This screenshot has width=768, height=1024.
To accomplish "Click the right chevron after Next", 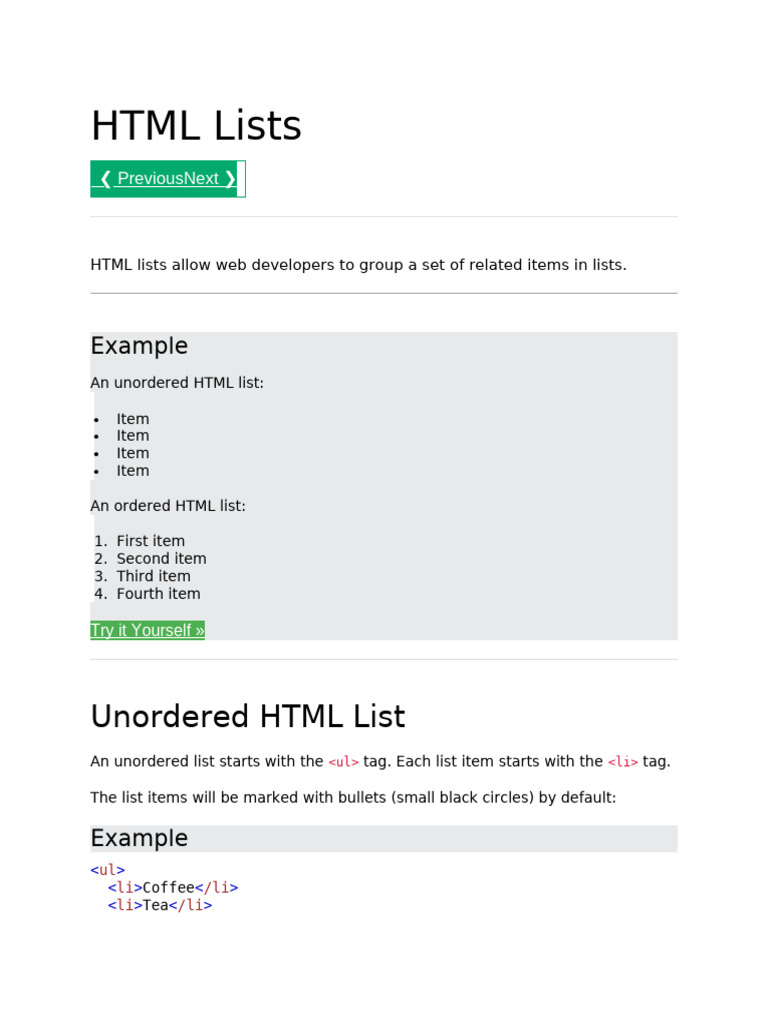I will pos(231,179).
